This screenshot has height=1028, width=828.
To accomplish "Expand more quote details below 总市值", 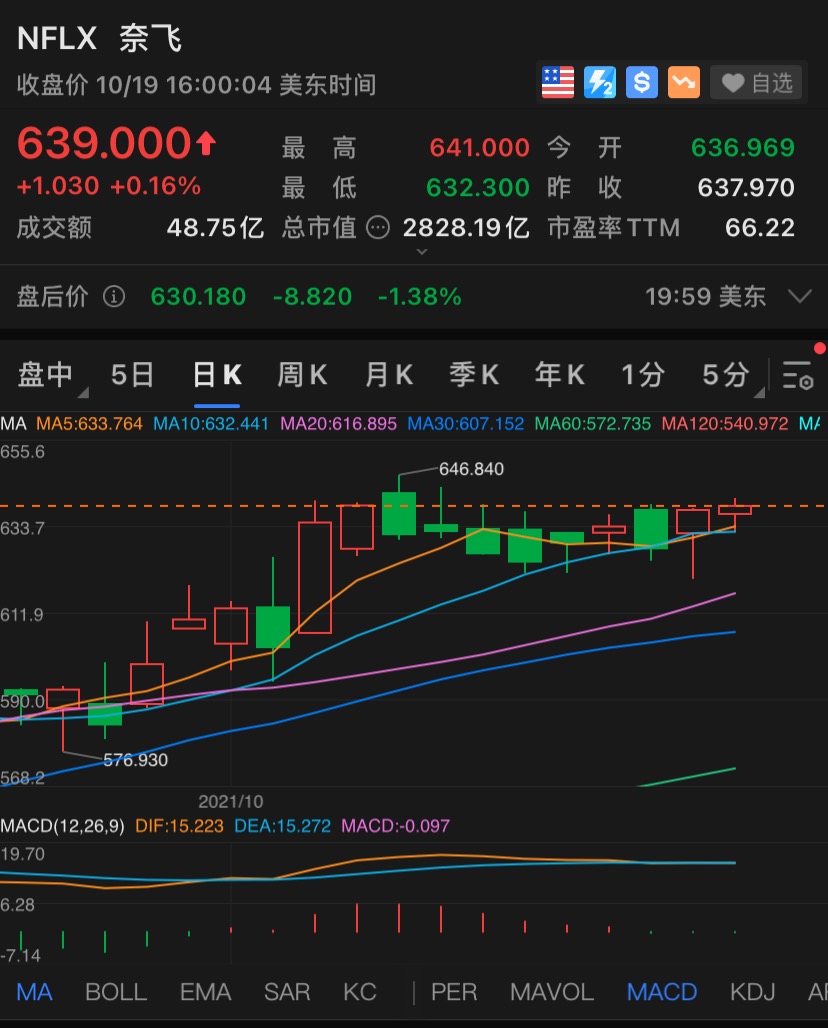I will tap(421, 253).
